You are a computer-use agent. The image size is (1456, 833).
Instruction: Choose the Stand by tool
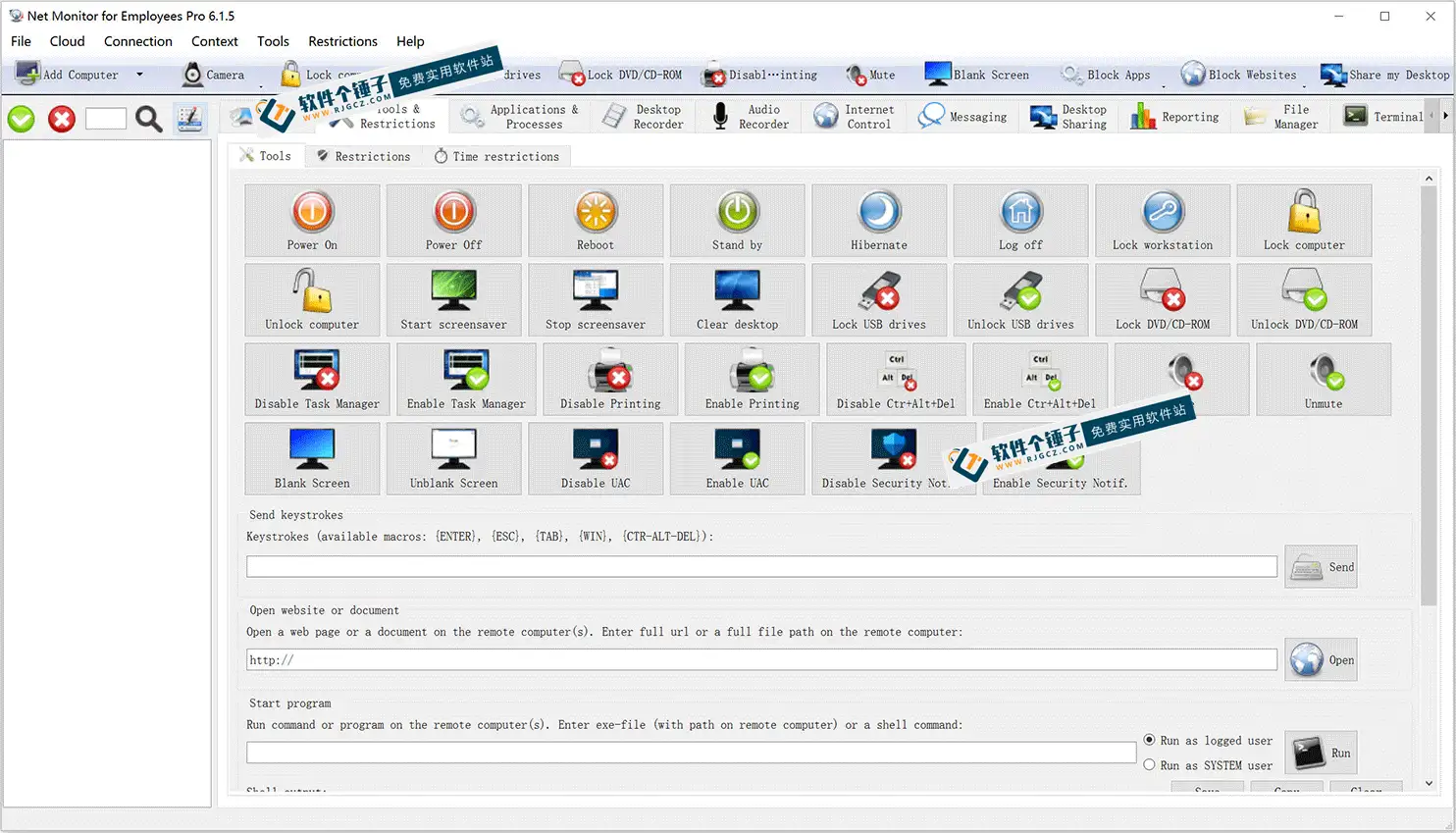coord(737,221)
